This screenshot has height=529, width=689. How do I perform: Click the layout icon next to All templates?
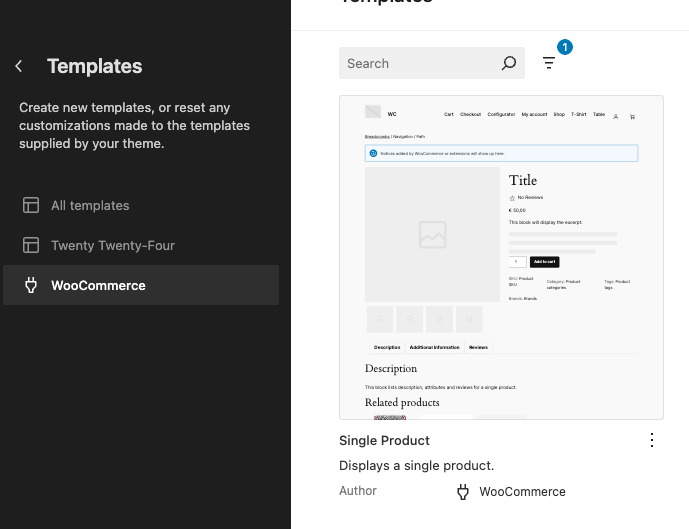pos(31,206)
